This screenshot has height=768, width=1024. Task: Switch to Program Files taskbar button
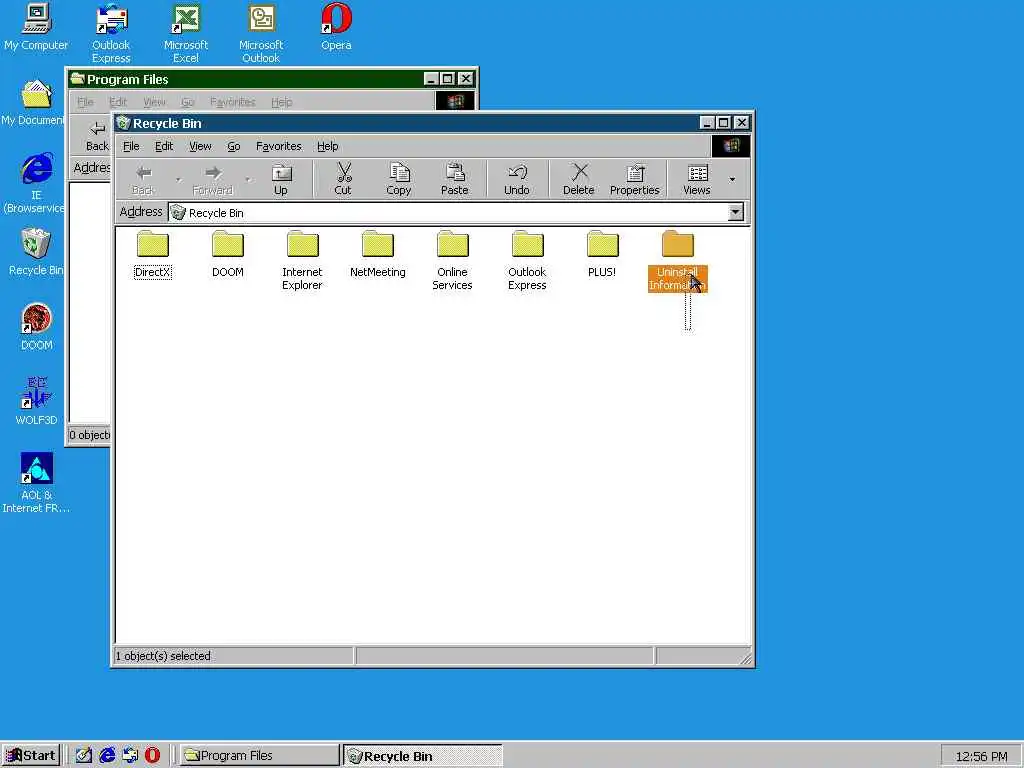(260, 755)
